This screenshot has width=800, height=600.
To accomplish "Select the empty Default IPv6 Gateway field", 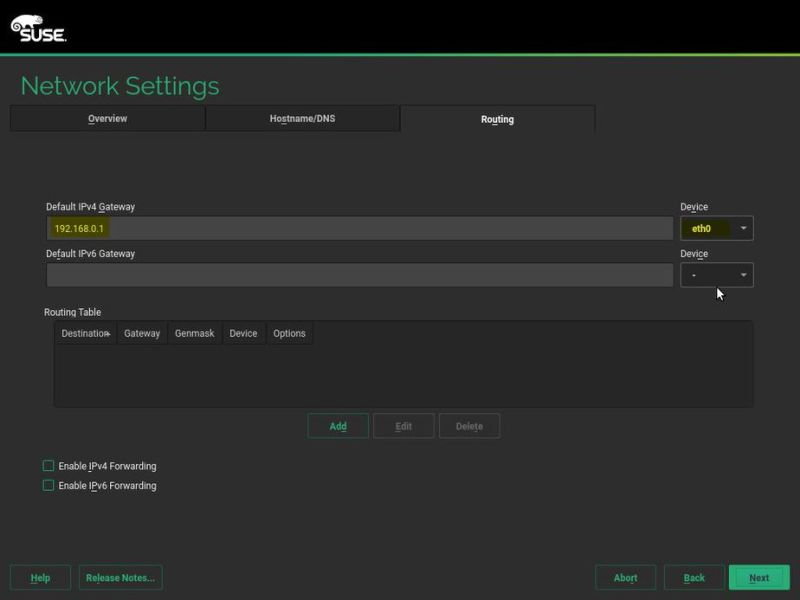I will [360, 274].
